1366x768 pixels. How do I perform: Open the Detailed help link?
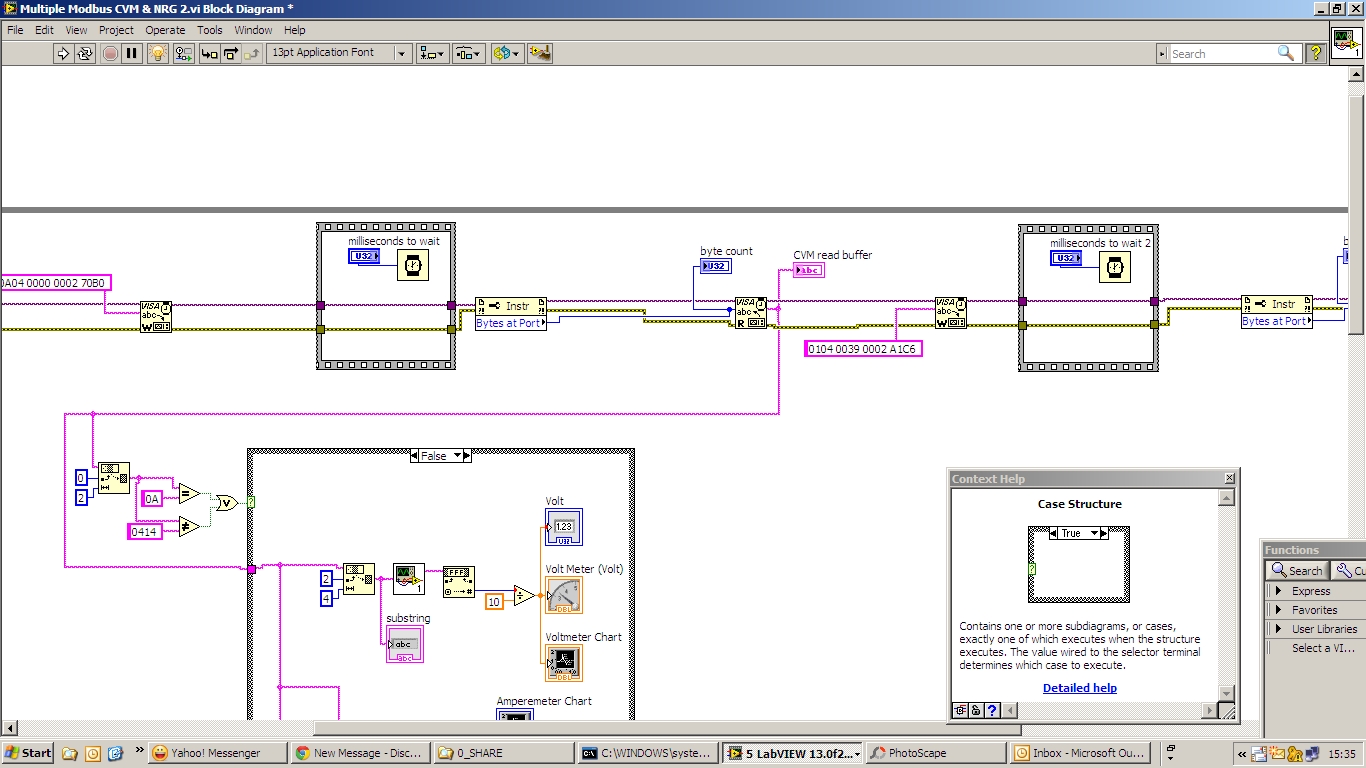pos(1079,688)
